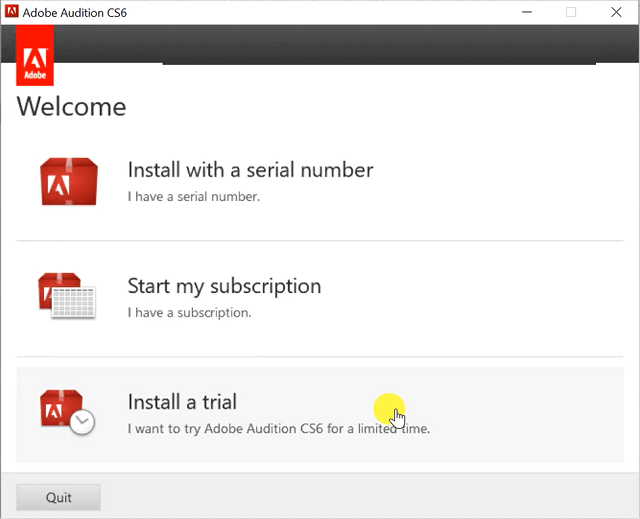Choose "Start my subscription" heading
This screenshot has height=519, width=640.
224,286
